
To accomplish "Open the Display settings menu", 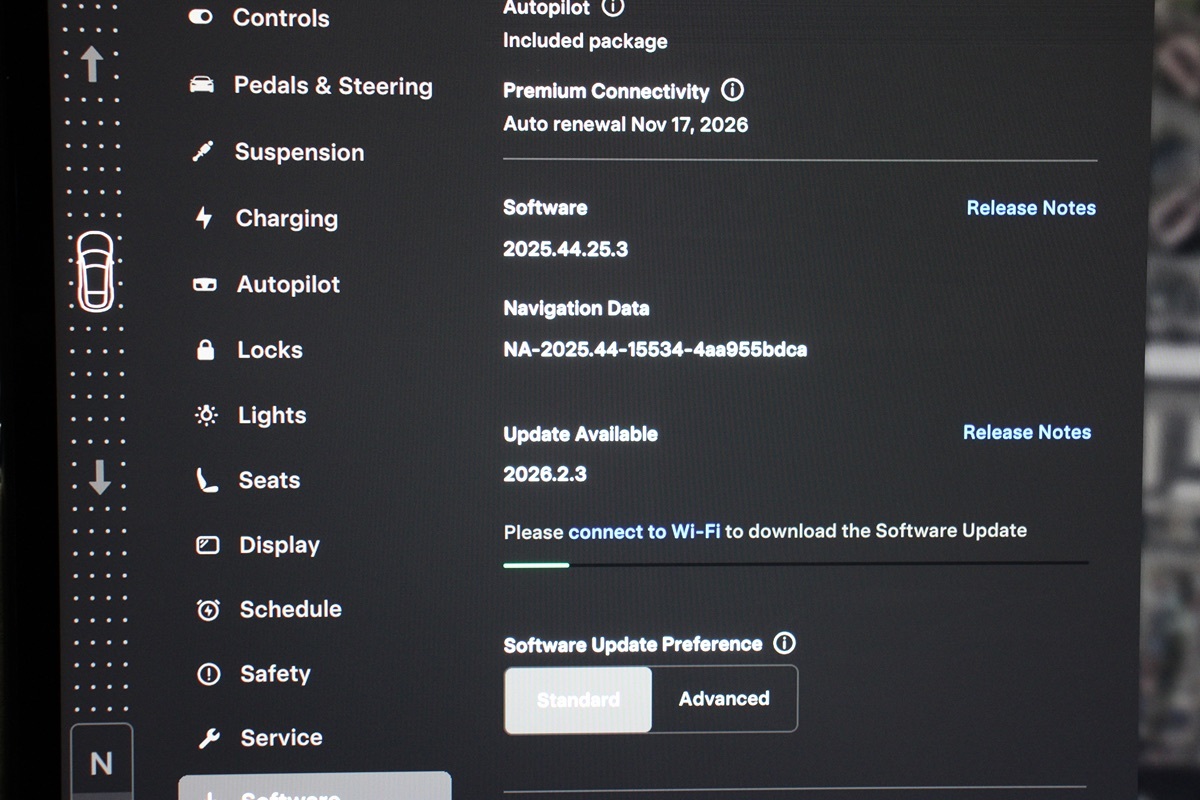I will [279, 545].
